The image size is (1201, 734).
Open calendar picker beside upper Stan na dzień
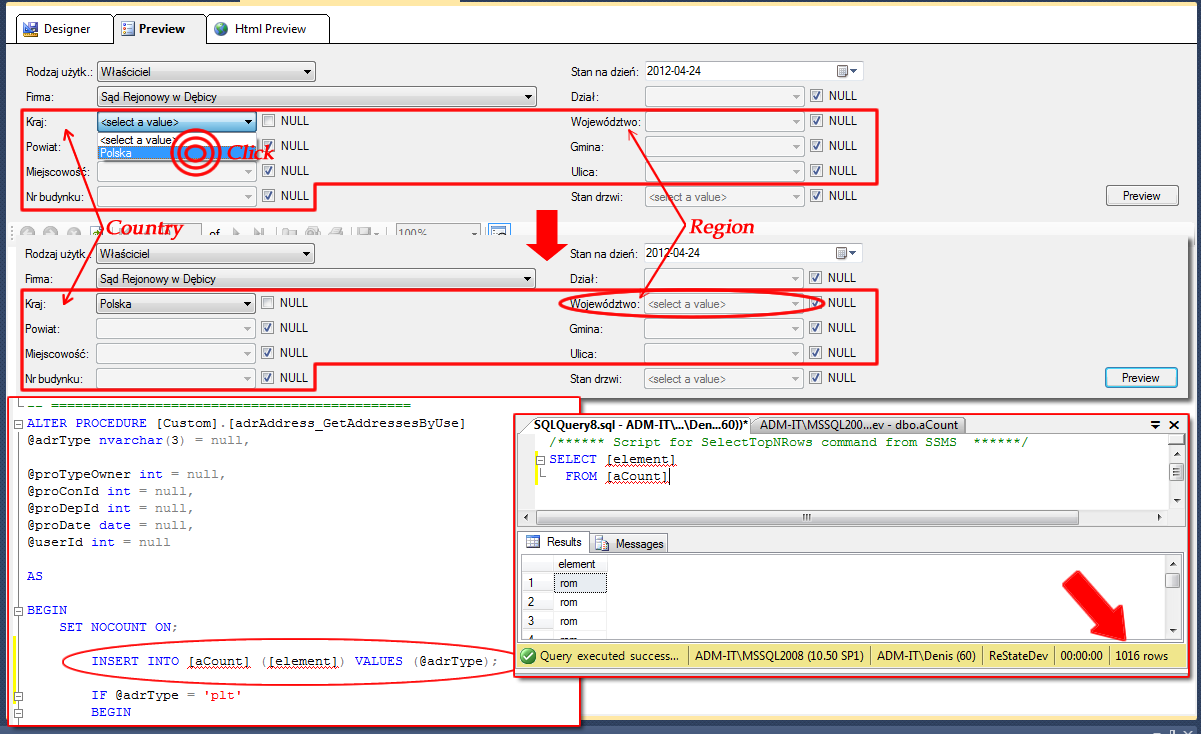pos(848,71)
